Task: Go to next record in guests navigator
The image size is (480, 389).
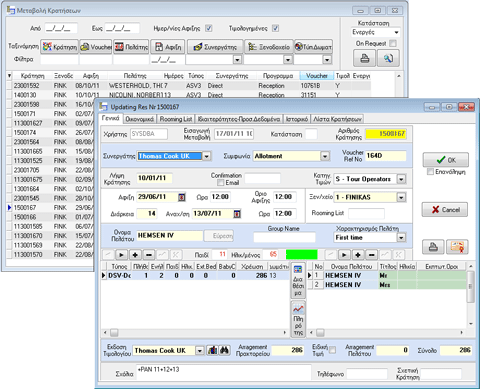Action: 344,255
